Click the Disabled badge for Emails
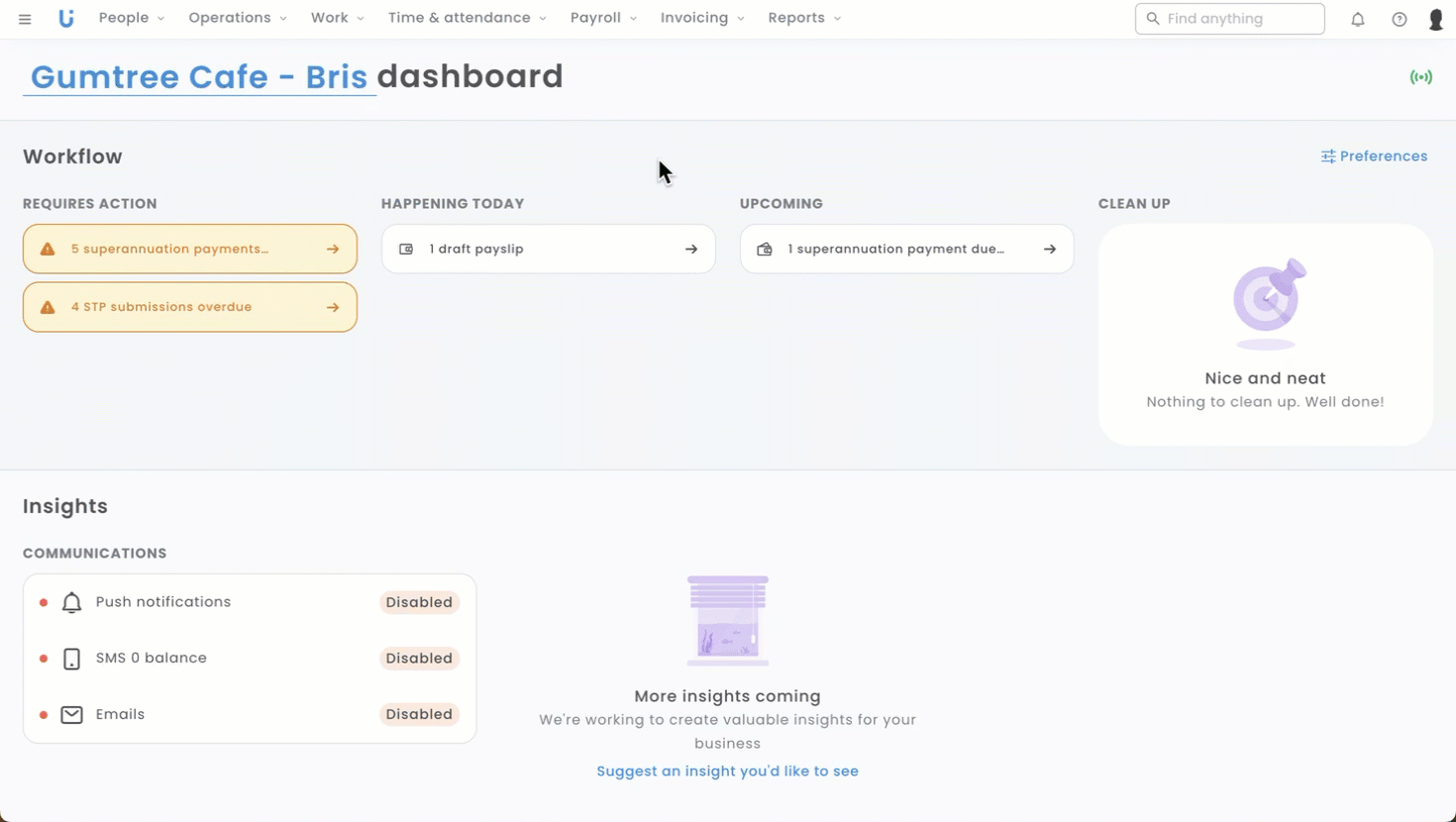The image size is (1456, 822). click(419, 714)
